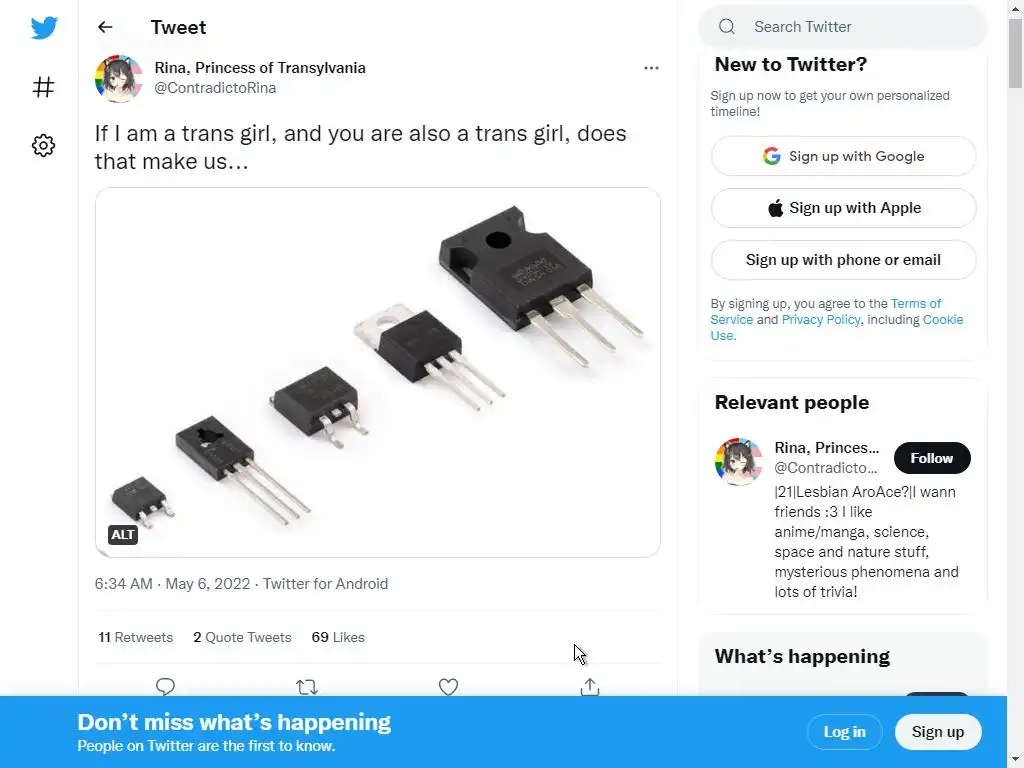Open the Explore hashtag icon
The width and height of the screenshot is (1024, 768).
pyautogui.click(x=43, y=87)
